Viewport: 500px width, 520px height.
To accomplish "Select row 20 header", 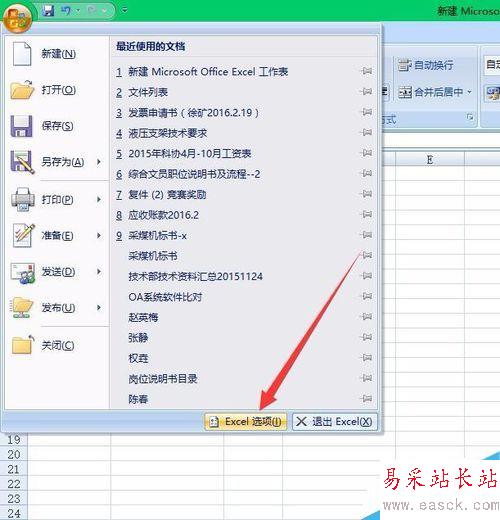I will [x=14, y=455].
